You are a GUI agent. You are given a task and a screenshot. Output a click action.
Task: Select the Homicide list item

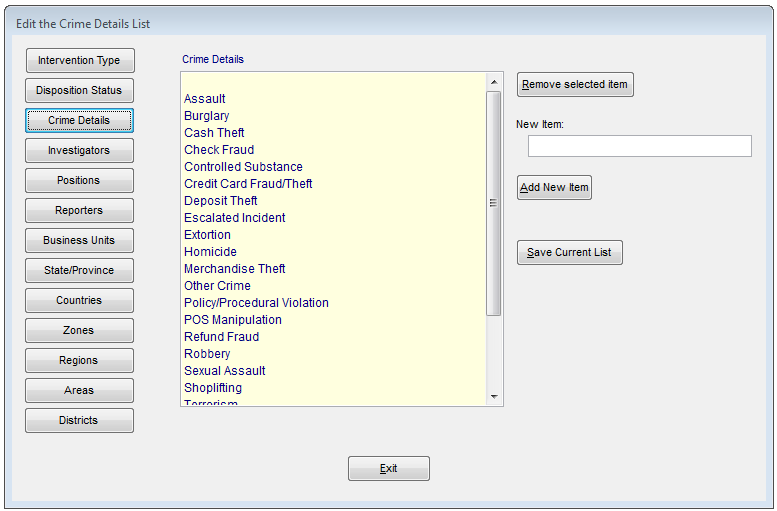coord(210,252)
